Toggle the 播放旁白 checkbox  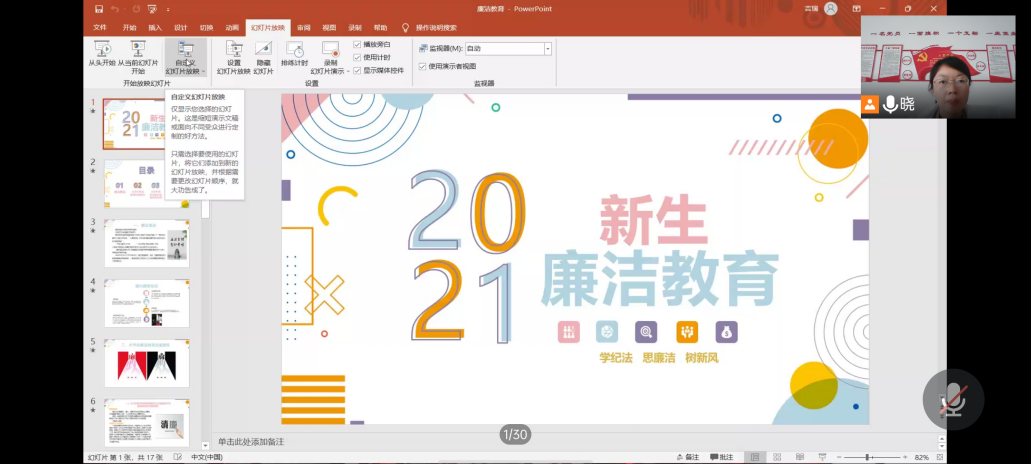357,45
